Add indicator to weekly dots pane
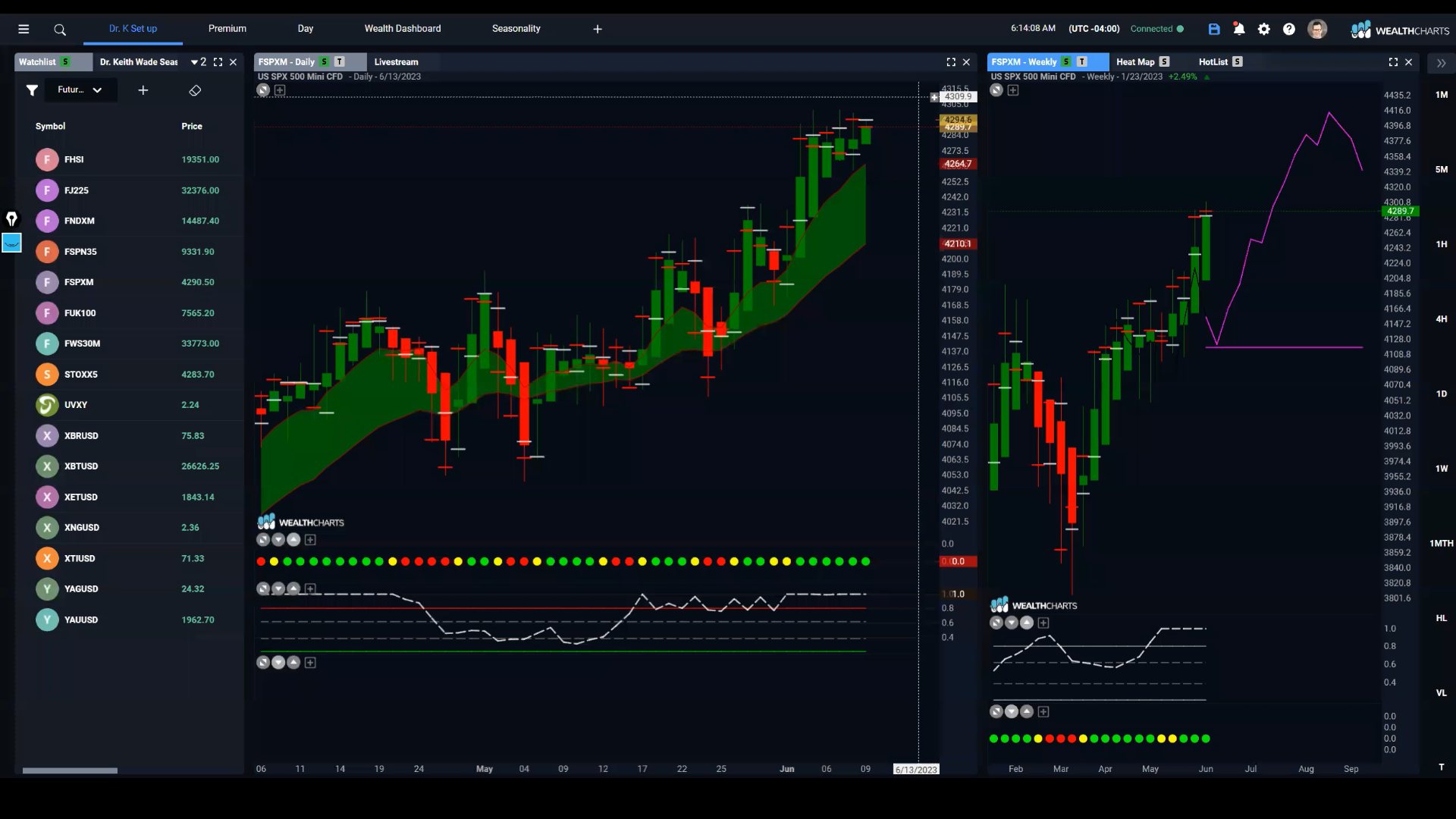1456x819 pixels. pyautogui.click(x=1043, y=711)
